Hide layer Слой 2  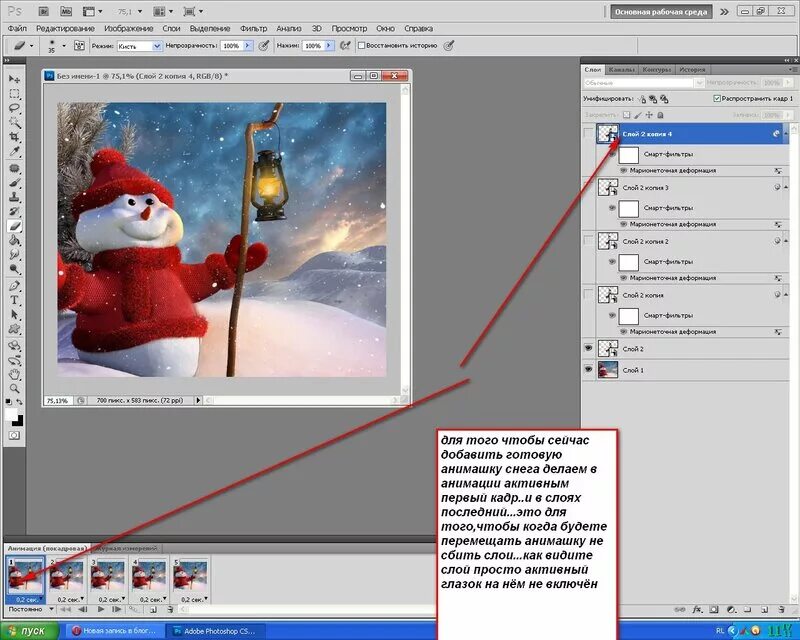point(588,348)
